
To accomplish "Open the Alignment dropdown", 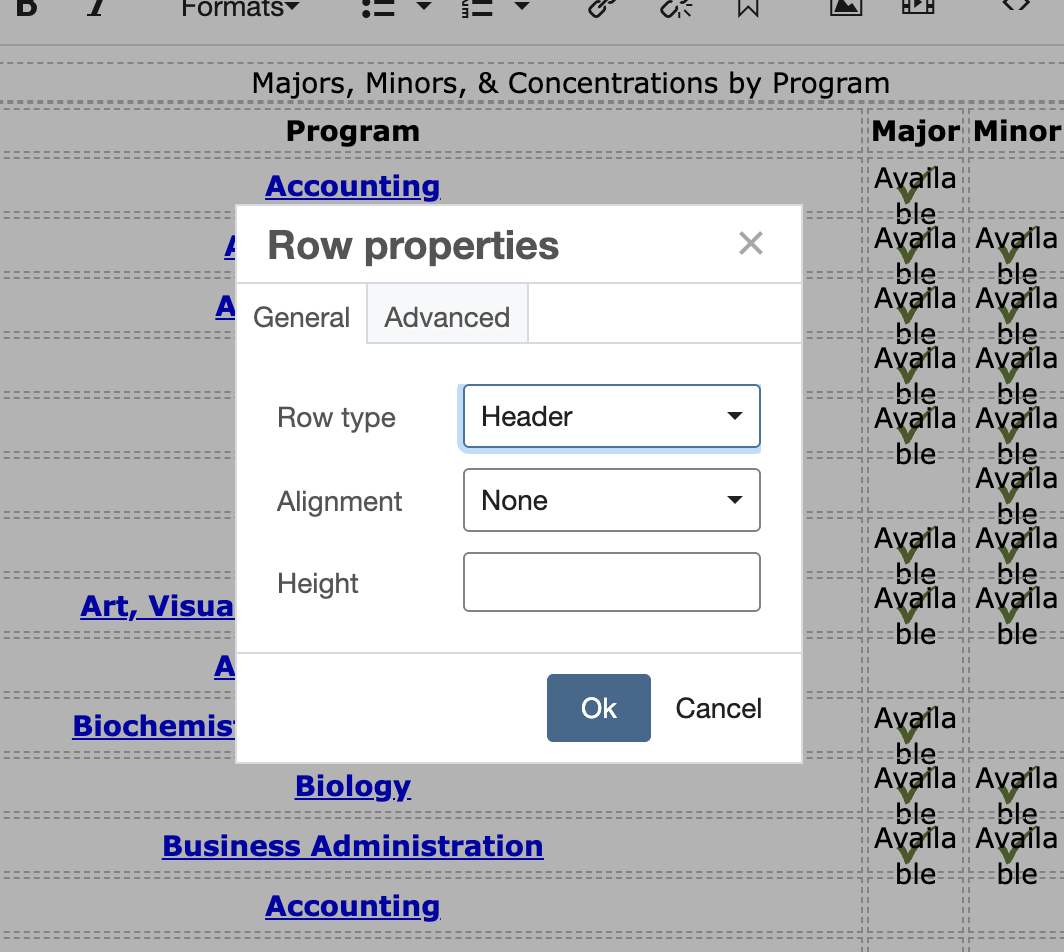I will (x=610, y=500).
